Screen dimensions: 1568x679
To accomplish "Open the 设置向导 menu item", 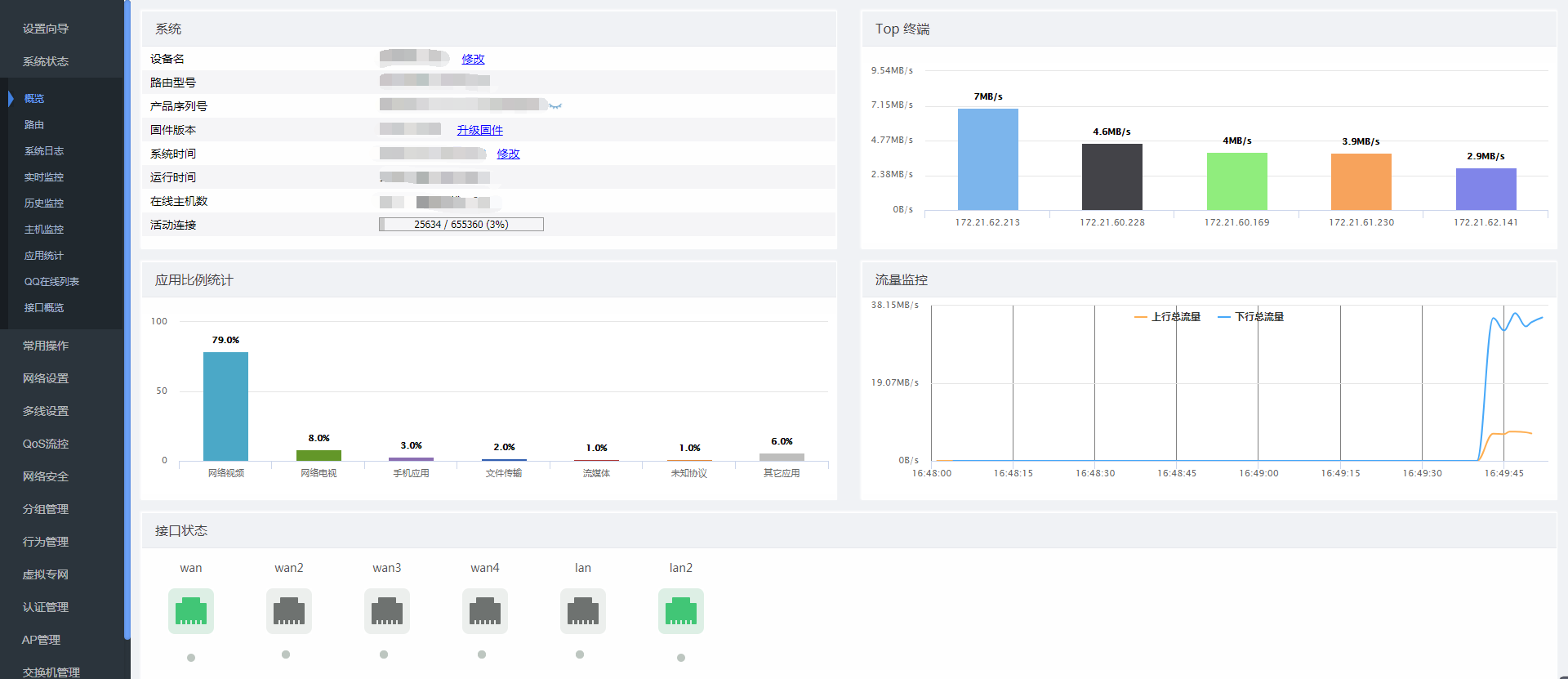I will pos(46,29).
